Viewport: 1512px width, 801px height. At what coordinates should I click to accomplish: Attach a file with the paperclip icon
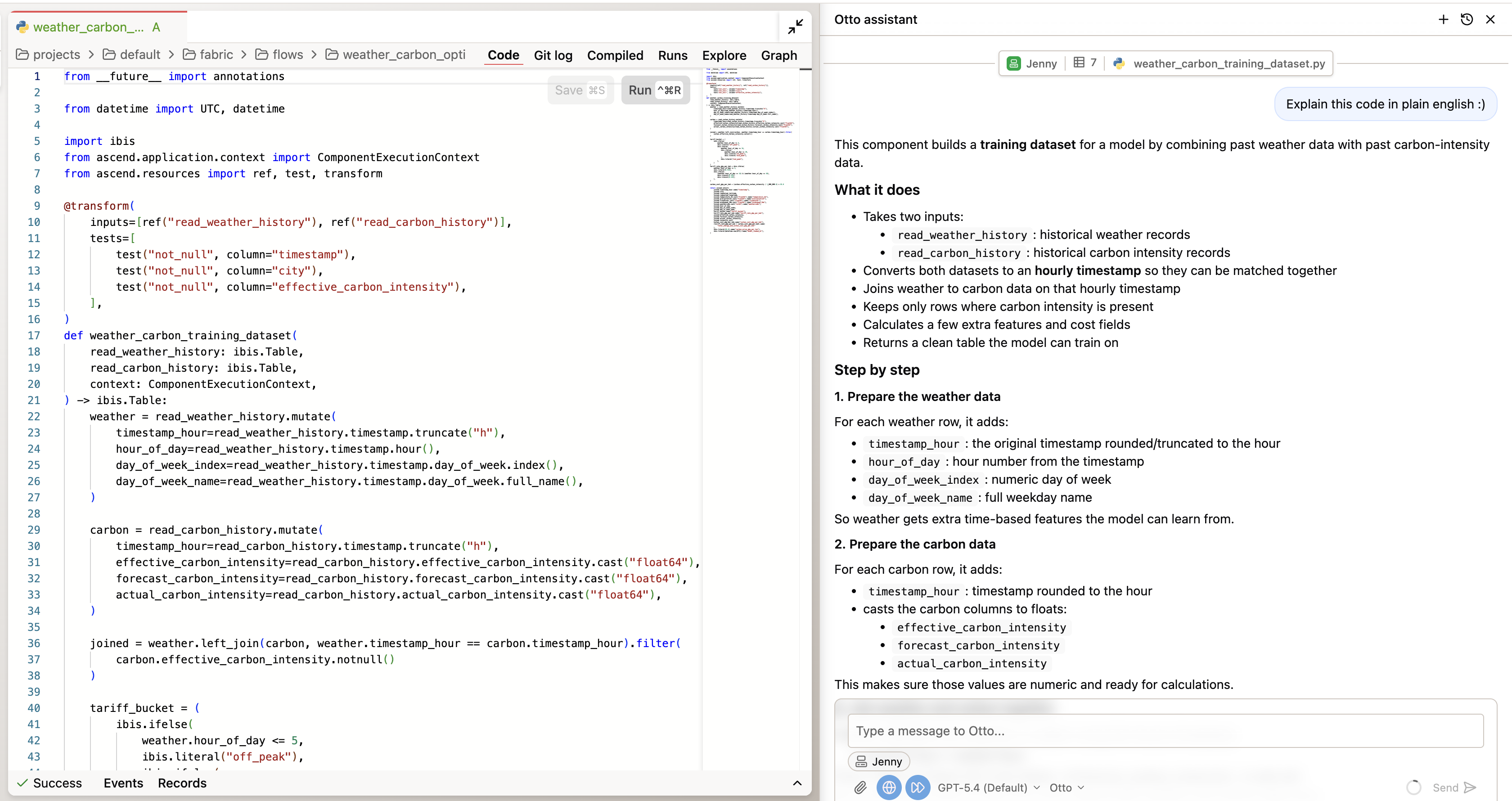pyautogui.click(x=860, y=787)
